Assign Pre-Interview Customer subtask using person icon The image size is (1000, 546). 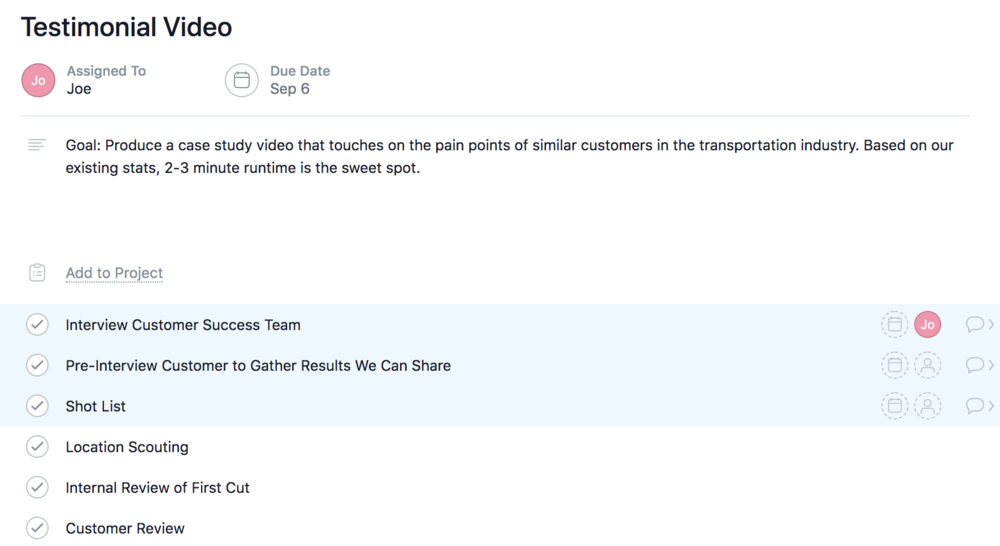[x=928, y=365]
